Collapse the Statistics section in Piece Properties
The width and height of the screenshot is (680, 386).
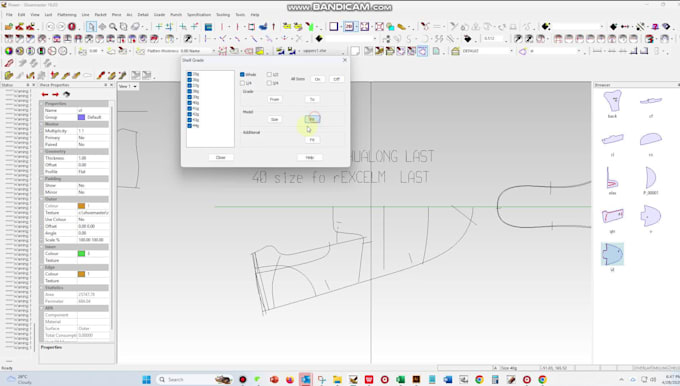pyautogui.click(x=42, y=288)
